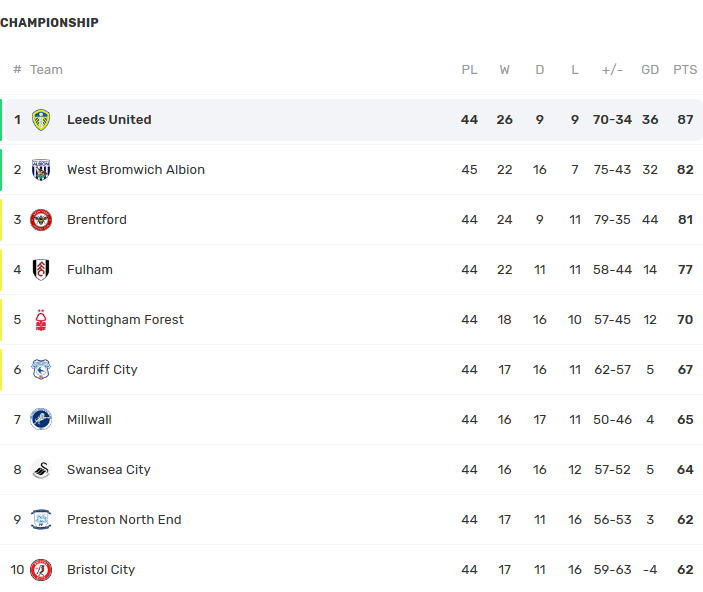This screenshot has width=703, height=592.
Task: Open the Leeds United team link
Action: point(109,120)
